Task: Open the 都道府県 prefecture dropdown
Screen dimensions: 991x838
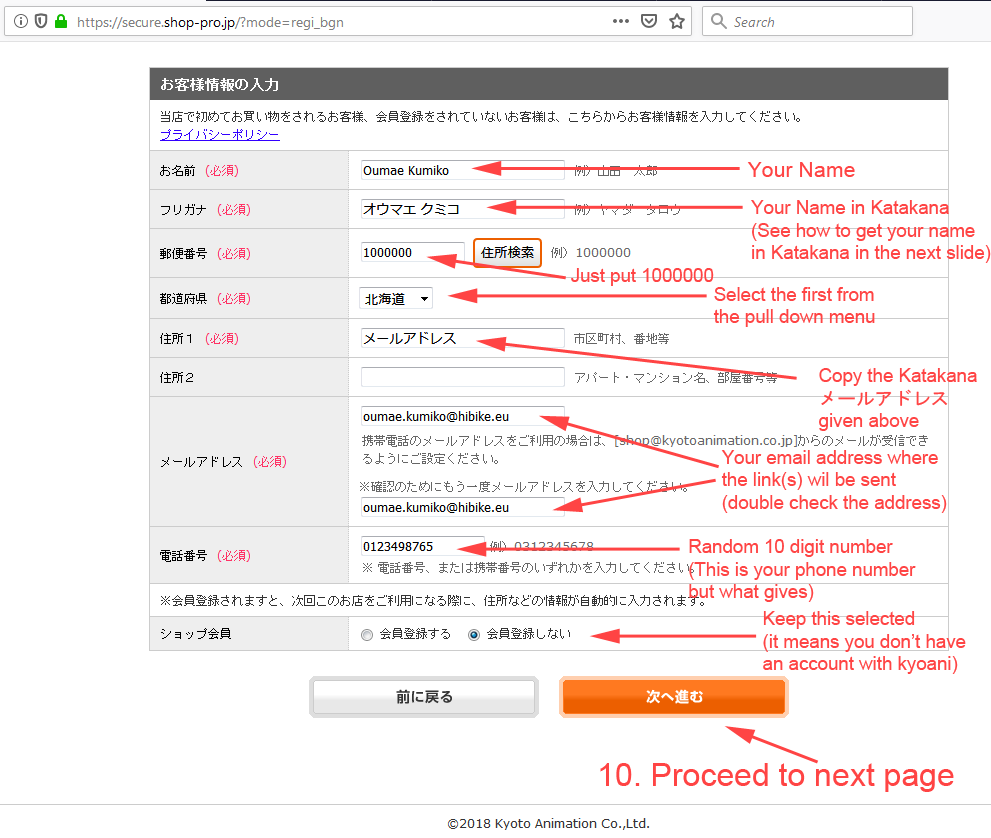Action: pos(396,298)
